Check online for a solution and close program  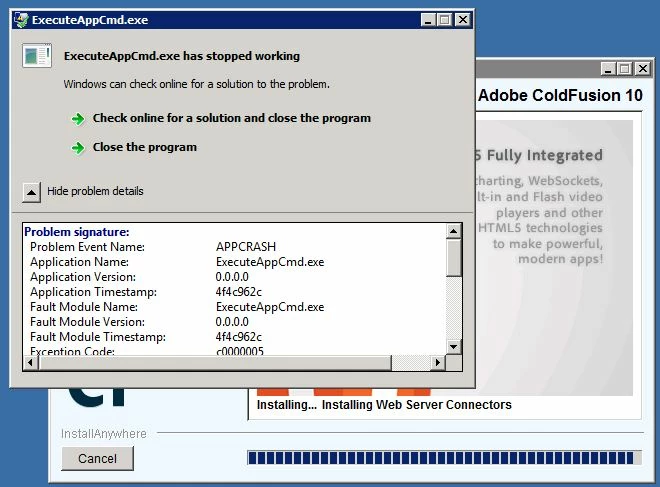coord(232,118)
